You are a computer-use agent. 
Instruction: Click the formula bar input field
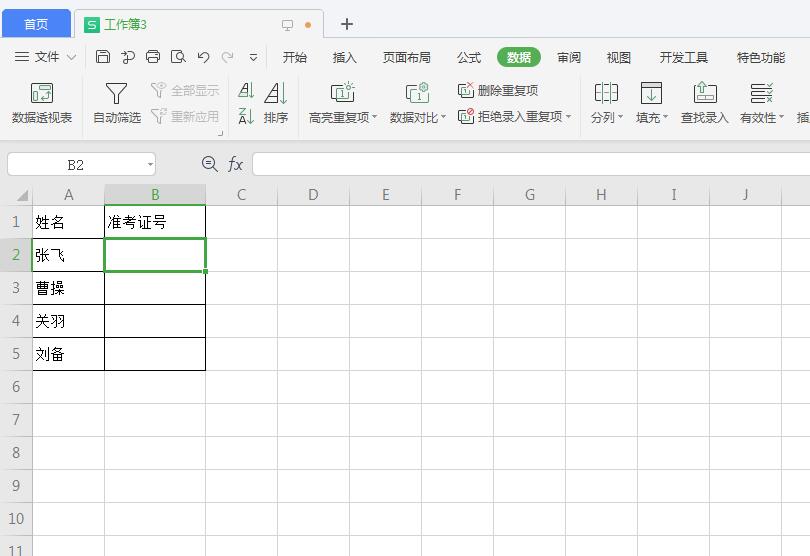coord(531,164)
